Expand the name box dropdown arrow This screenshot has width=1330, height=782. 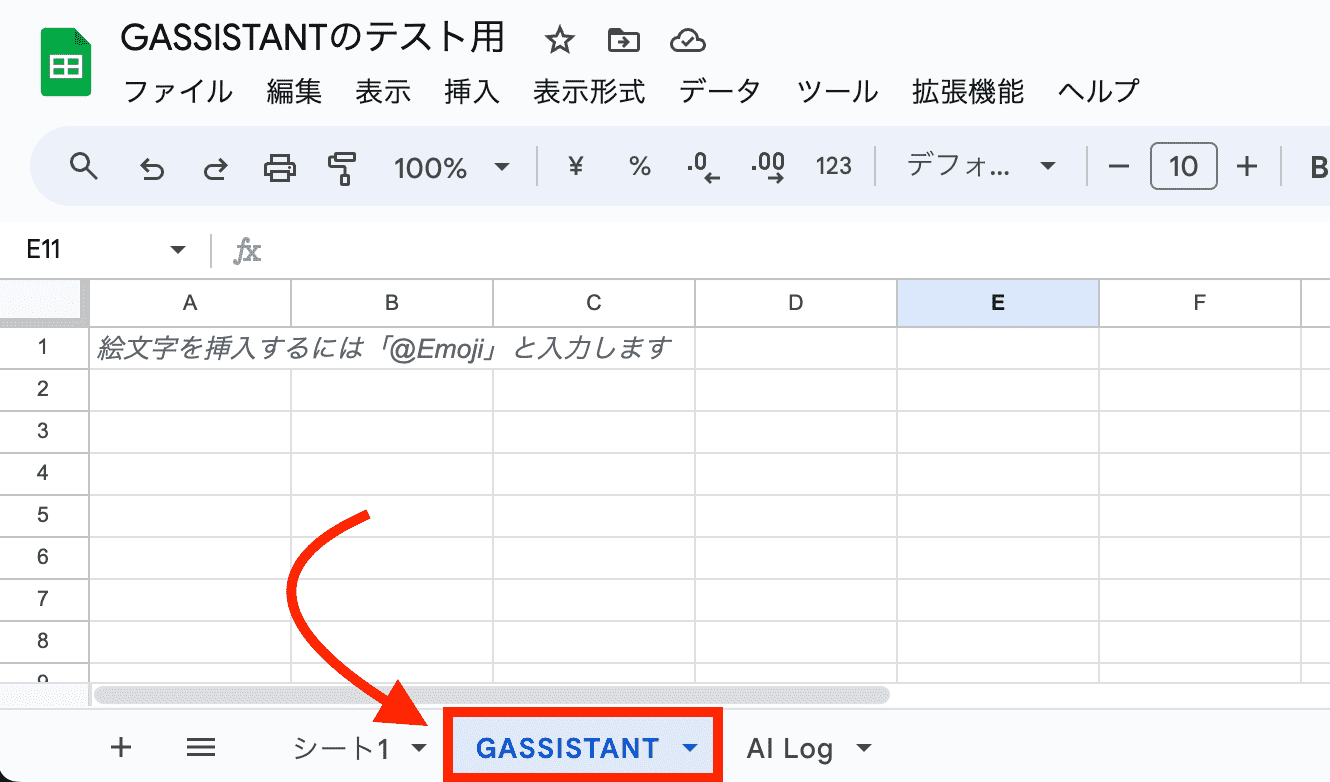(178, 250)
